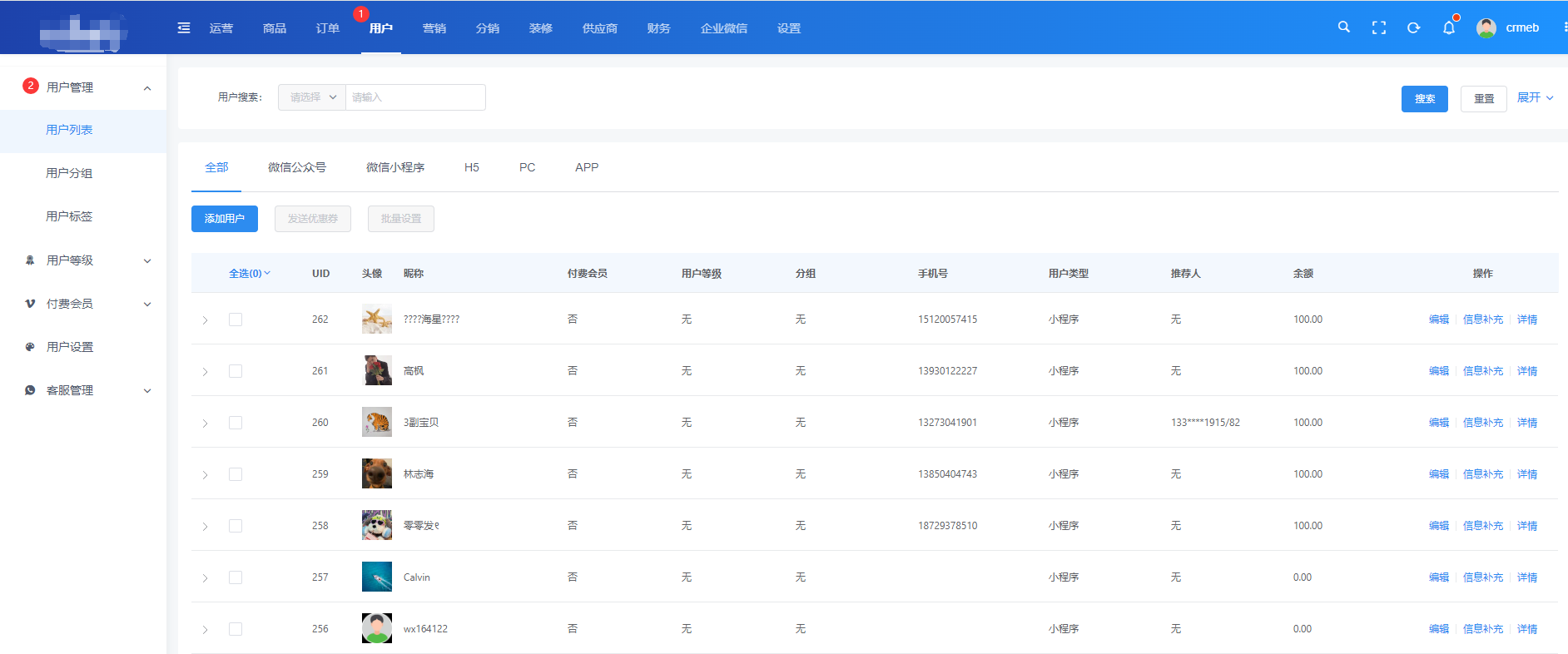Open the 企业微信 top menu
Viewport: 1568px width, 654px height.
tap(724, 28)
